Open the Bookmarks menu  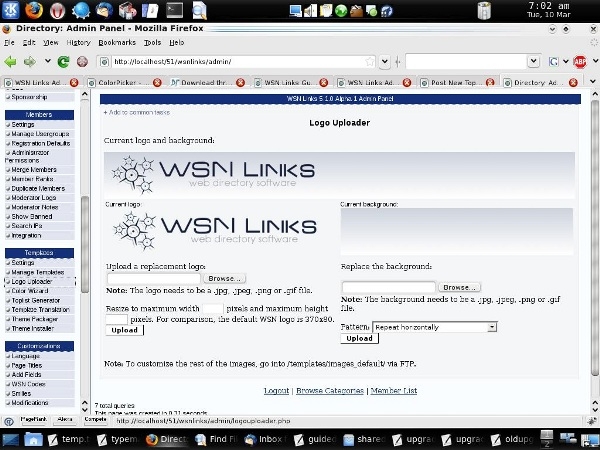(x=117, y=42)
